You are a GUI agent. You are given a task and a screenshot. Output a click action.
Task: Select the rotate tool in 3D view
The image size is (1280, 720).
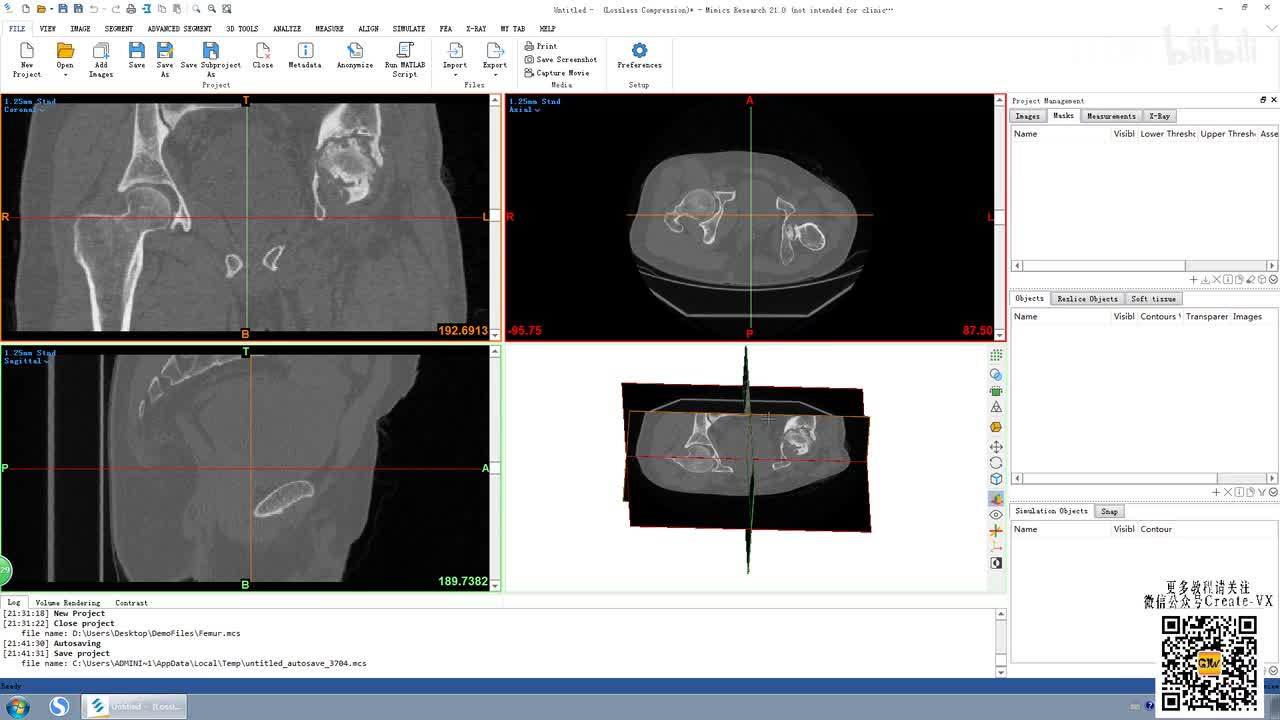coord(996,463)
